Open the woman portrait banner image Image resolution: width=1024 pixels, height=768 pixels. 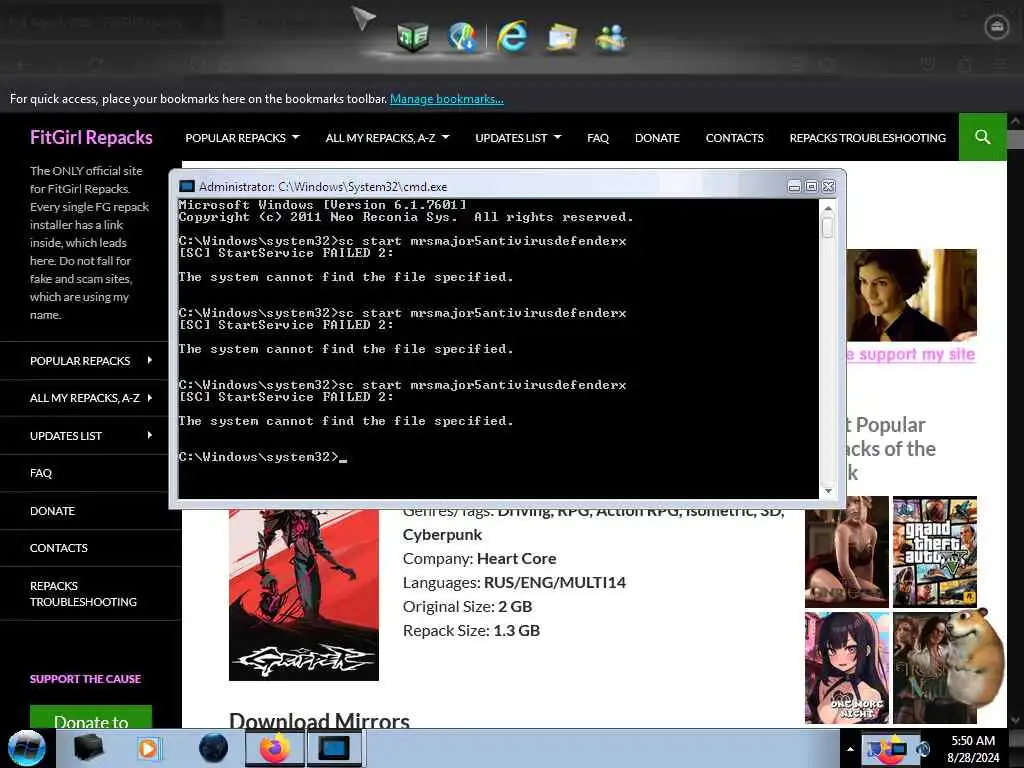pyautogui.click(x=912, y=295)
